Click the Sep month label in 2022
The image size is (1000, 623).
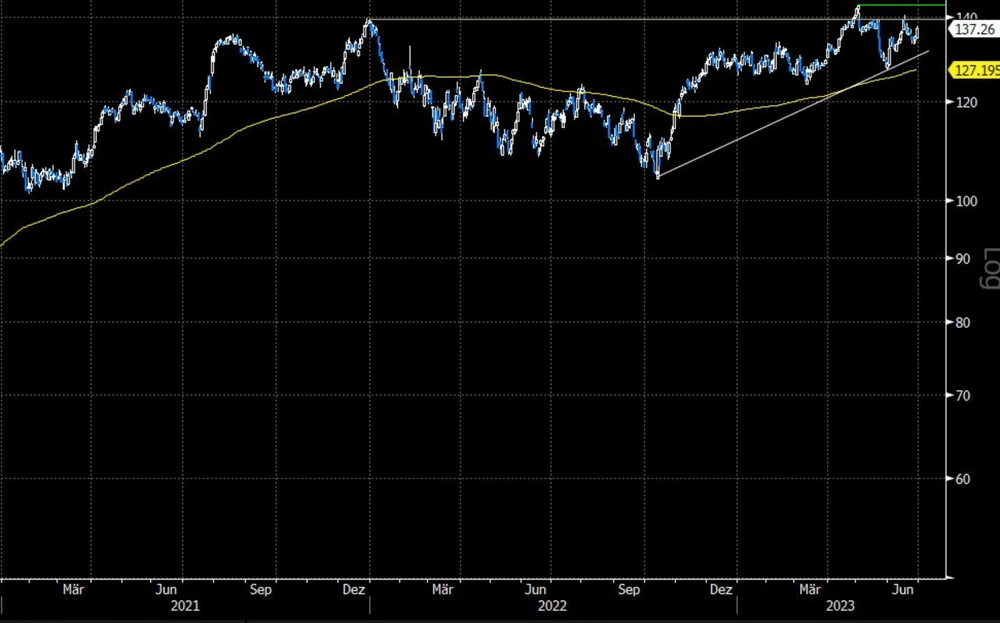click(628, 588)
